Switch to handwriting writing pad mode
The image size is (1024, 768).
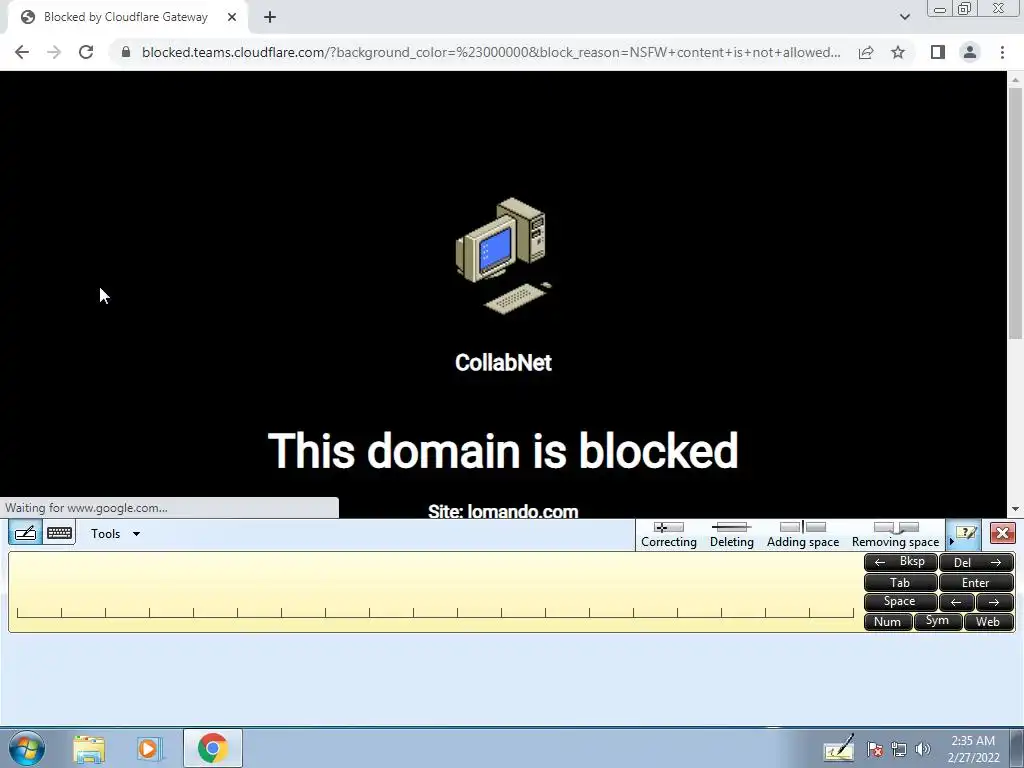pos(25,533)
